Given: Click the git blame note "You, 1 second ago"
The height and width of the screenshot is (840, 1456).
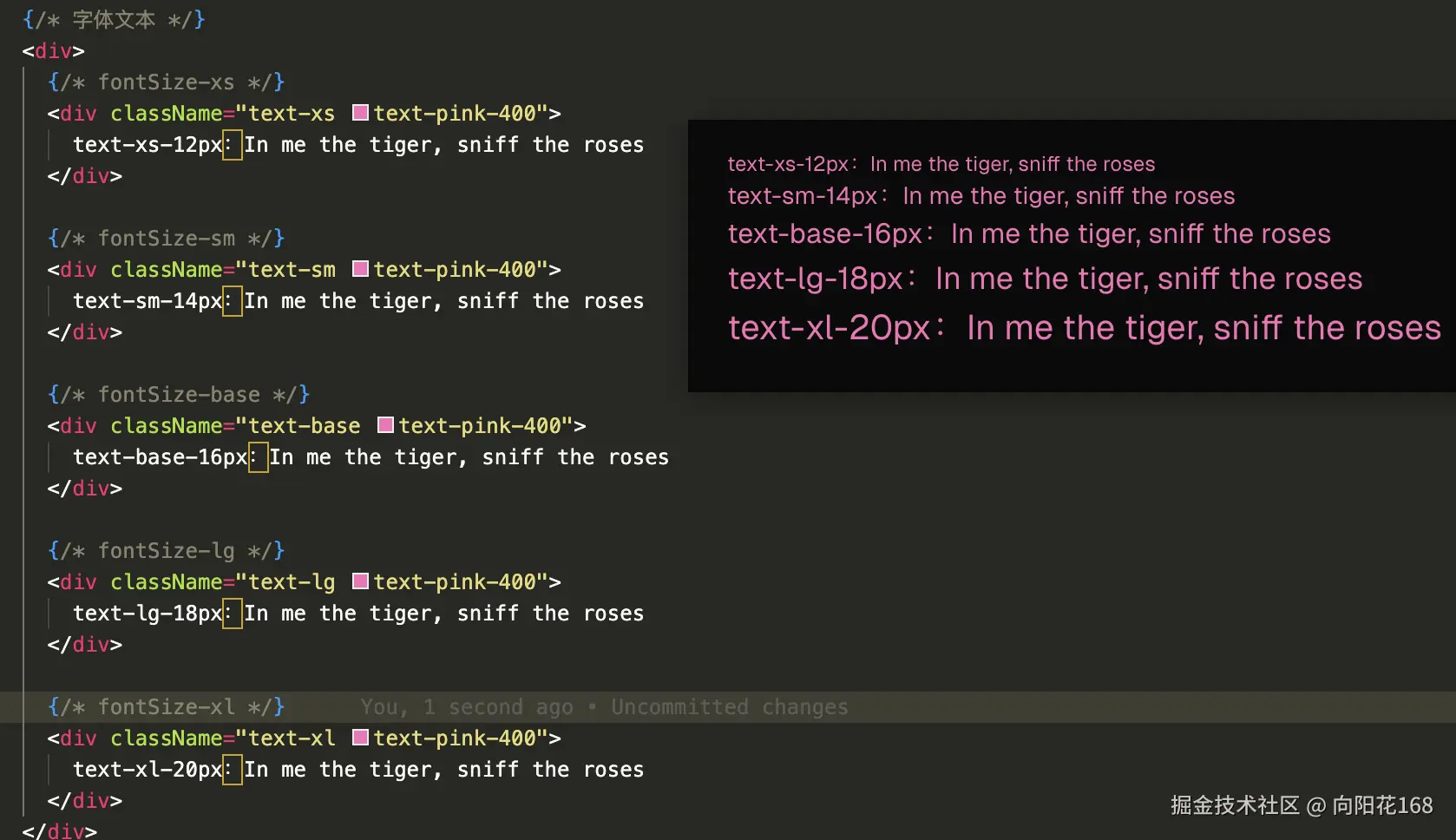Looking at the screenshot, I should point(466,707).
